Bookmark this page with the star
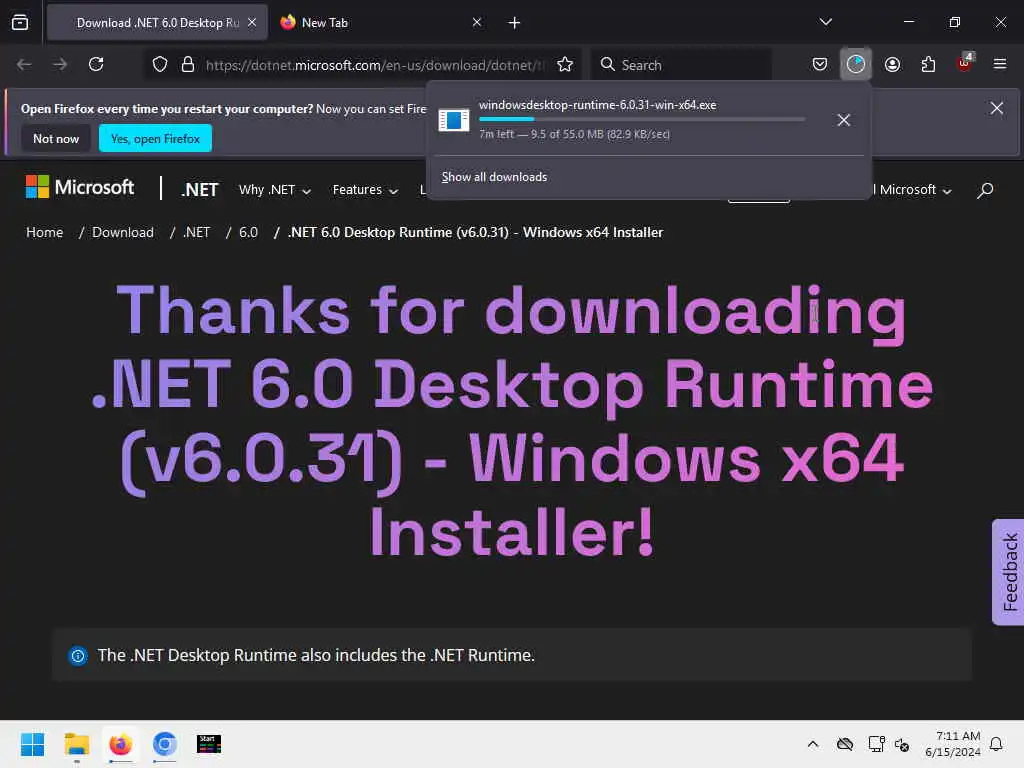Viewport: 1024px width, 768px height. pos(565,64)
